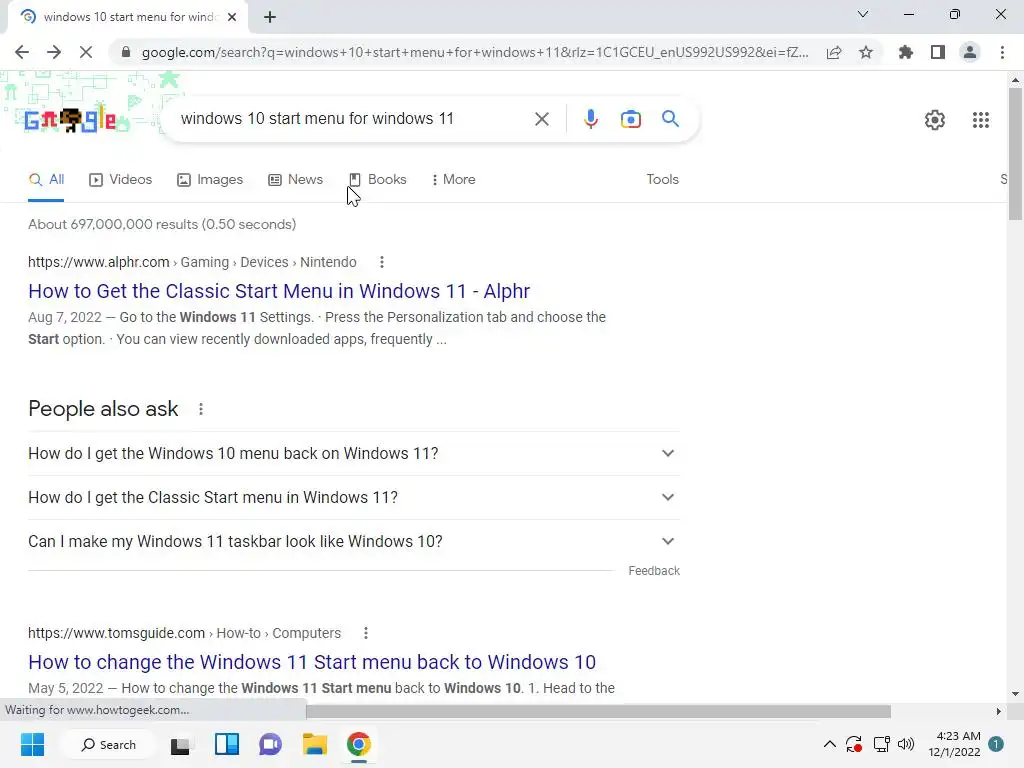Search by image with the camera icon
This screenshot has height=768, width=1024.
631,119
